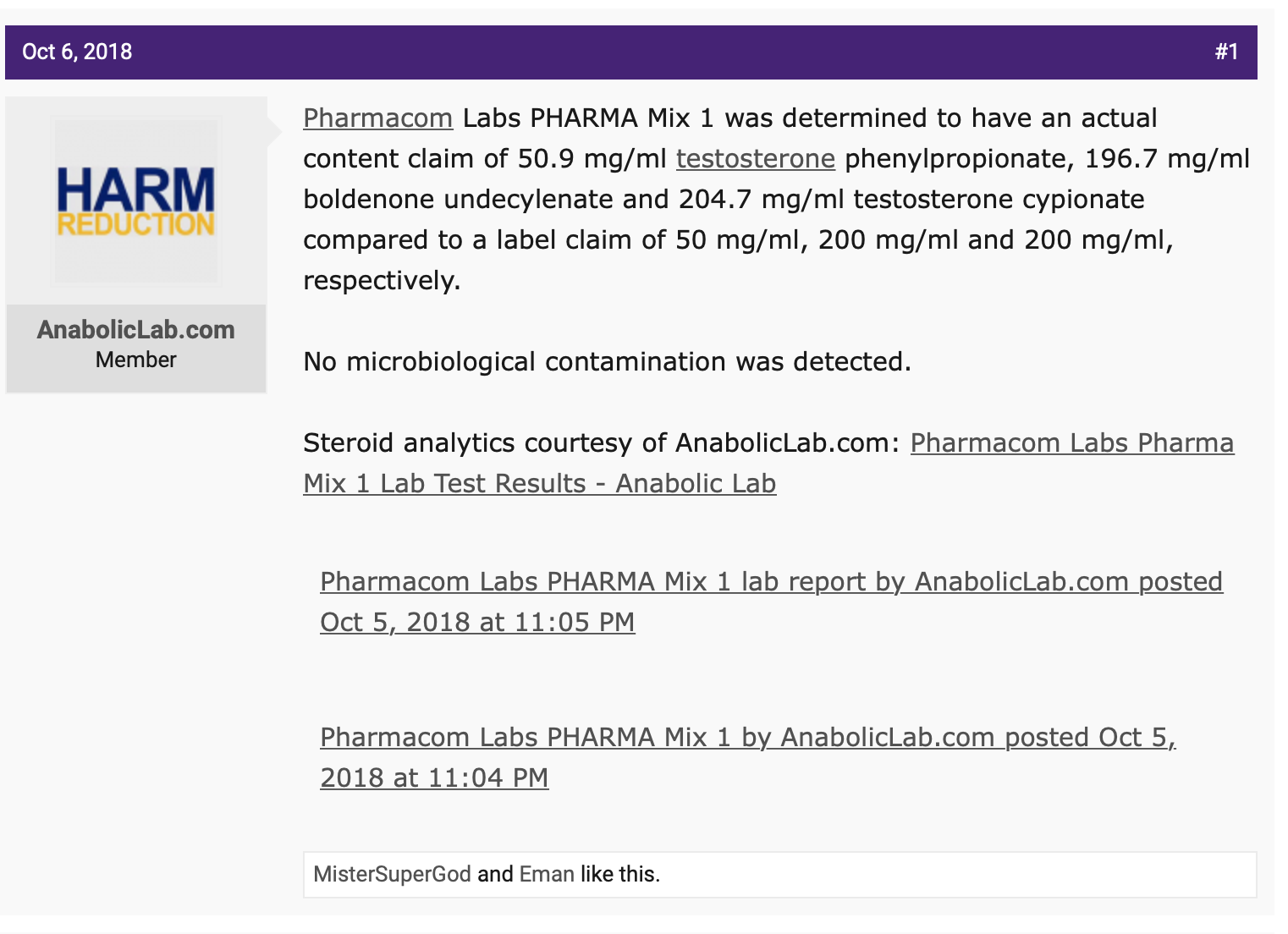This screenshot has width=1288, height=934.
Task: Open PHARMA Mix 1 link posted 11:04 PM
Action: point(748,757)
